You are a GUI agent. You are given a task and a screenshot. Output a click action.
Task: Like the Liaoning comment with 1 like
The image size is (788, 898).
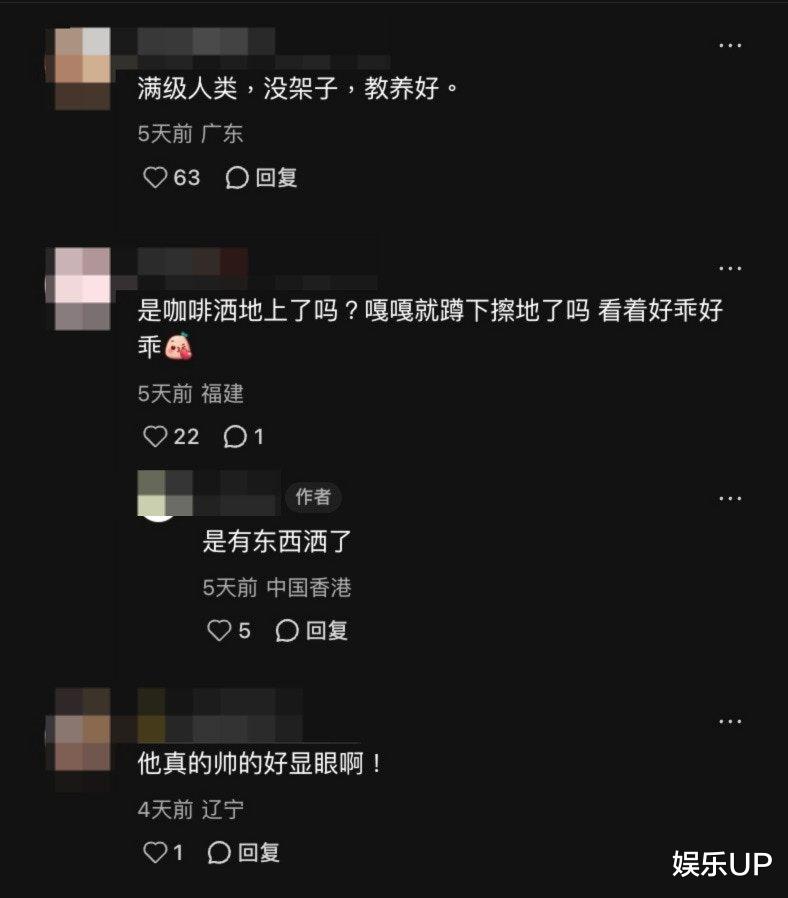163,852
